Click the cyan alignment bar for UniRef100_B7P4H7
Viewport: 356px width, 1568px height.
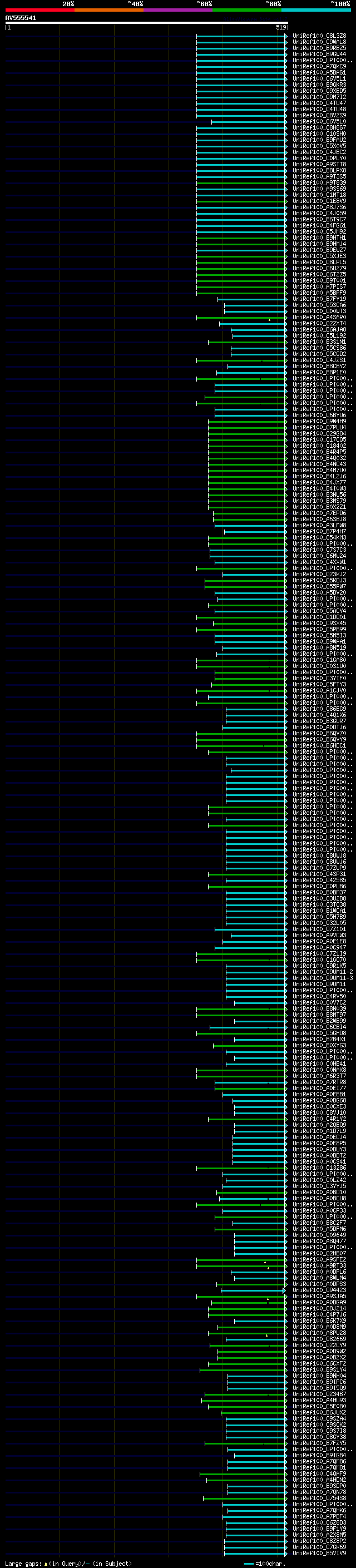[255, 531]
